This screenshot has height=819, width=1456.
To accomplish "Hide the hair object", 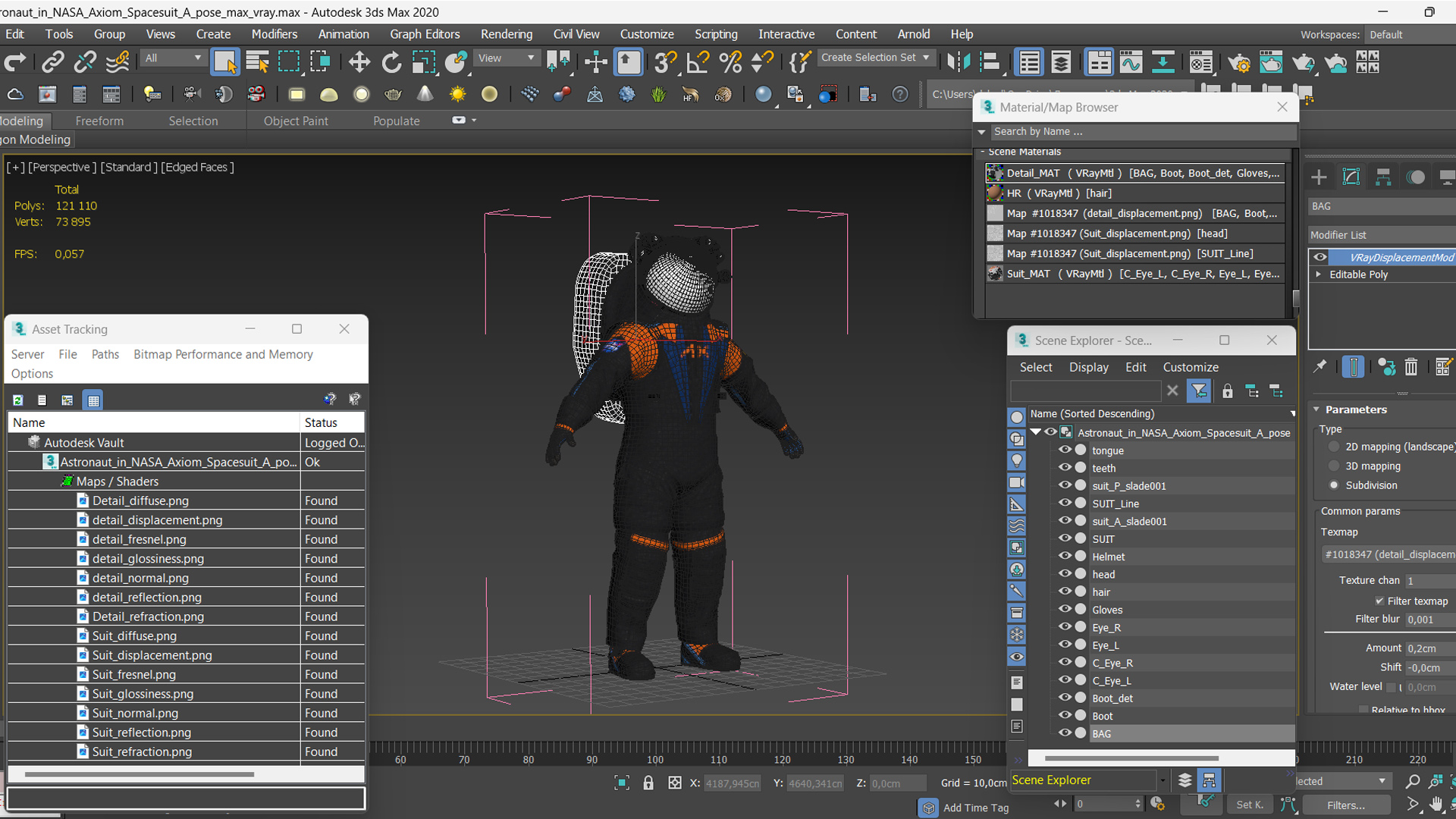I will [x=1065, y=591].
